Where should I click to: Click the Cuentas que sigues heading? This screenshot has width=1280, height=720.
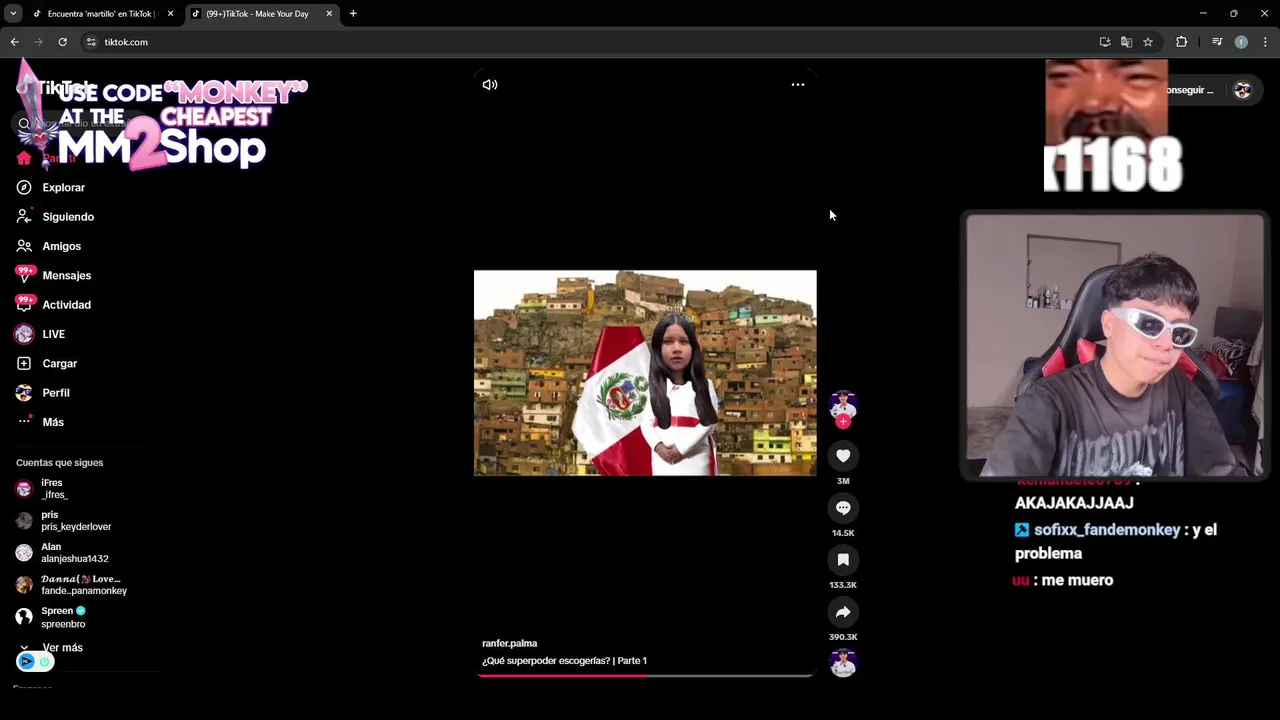59,463
